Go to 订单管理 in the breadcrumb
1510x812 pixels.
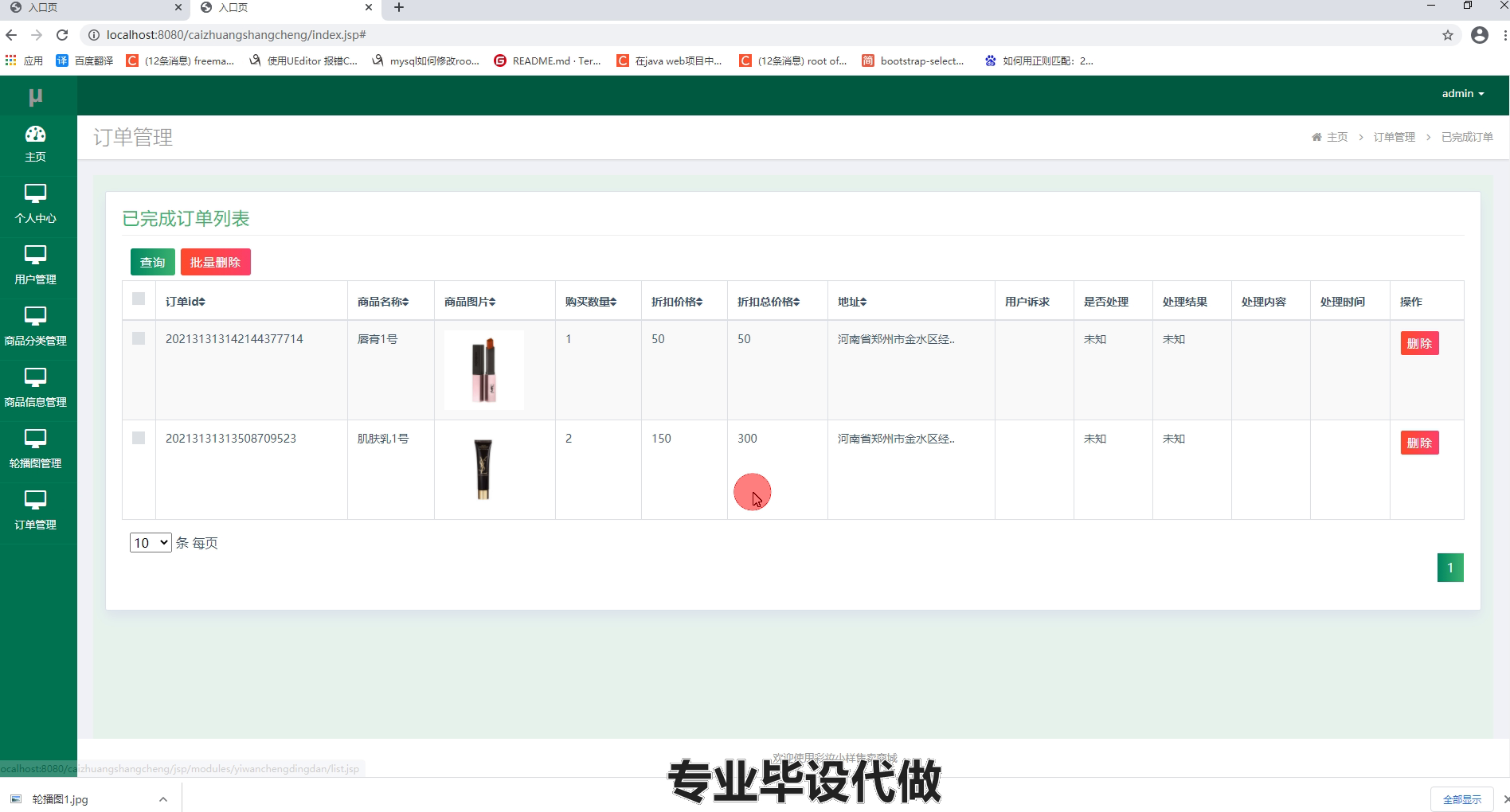coord(1395,137)
